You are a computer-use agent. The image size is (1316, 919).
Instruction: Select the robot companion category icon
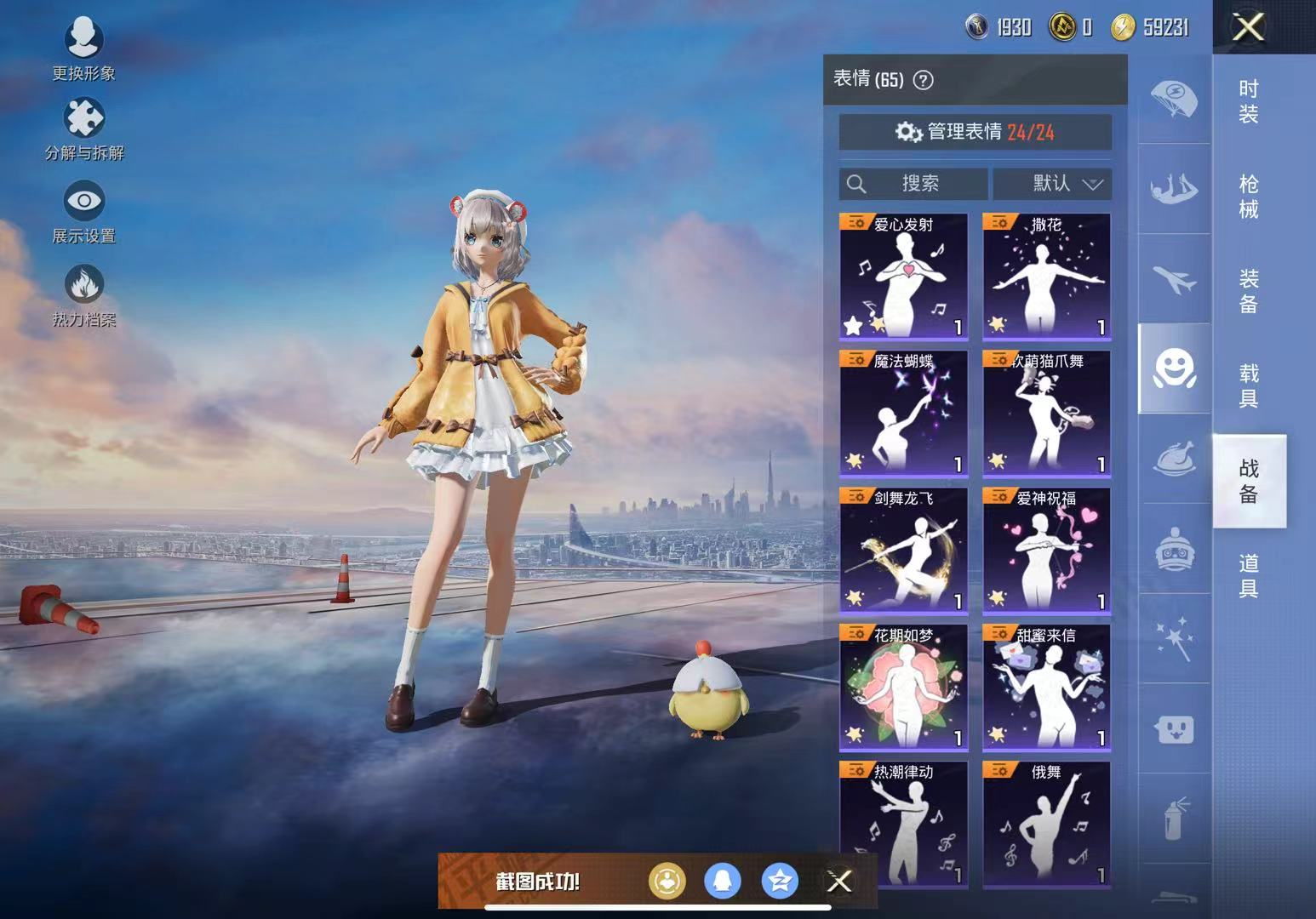1174,549
